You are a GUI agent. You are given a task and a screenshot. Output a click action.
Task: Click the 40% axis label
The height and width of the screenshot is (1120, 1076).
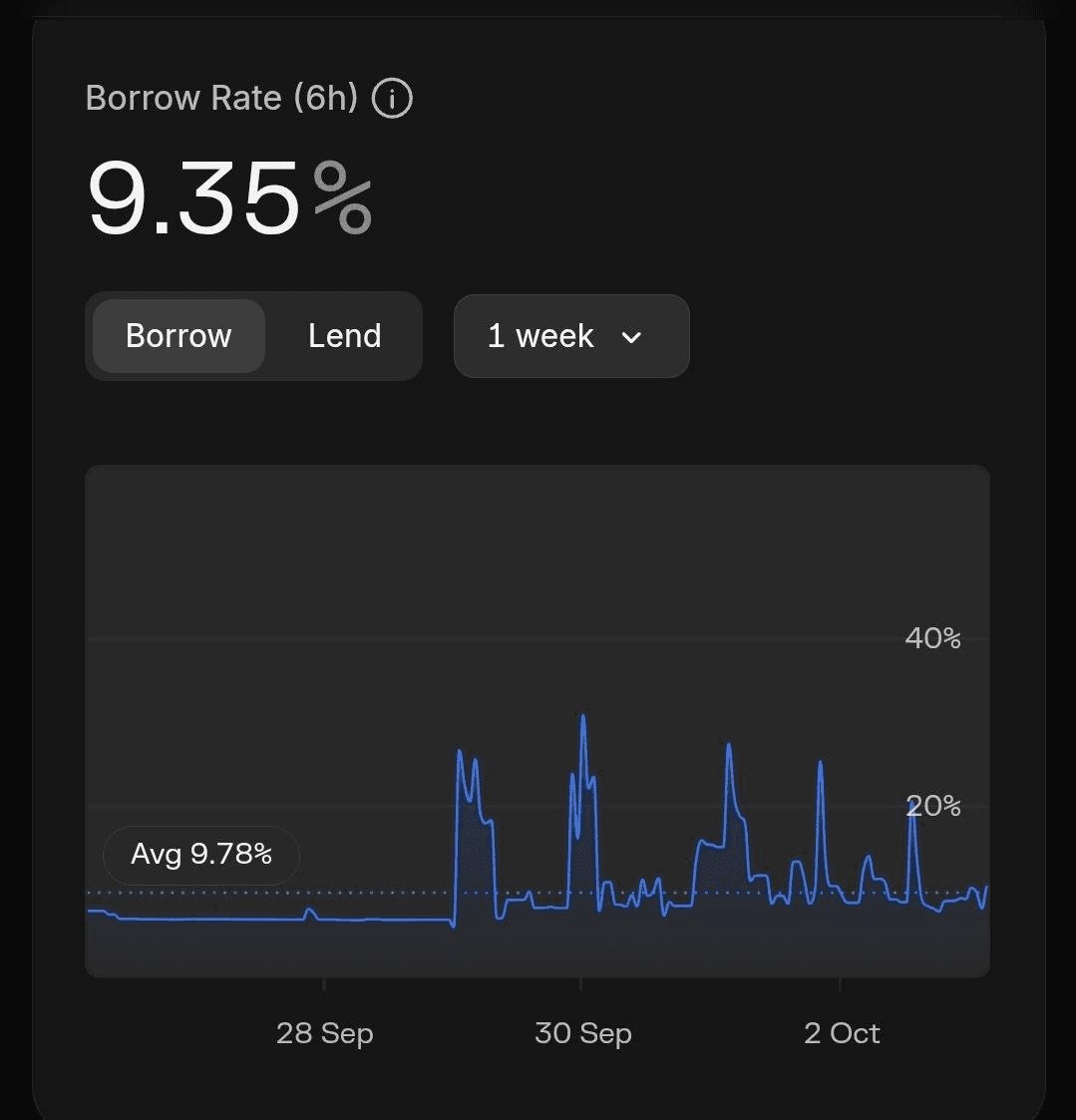[932, 638]
